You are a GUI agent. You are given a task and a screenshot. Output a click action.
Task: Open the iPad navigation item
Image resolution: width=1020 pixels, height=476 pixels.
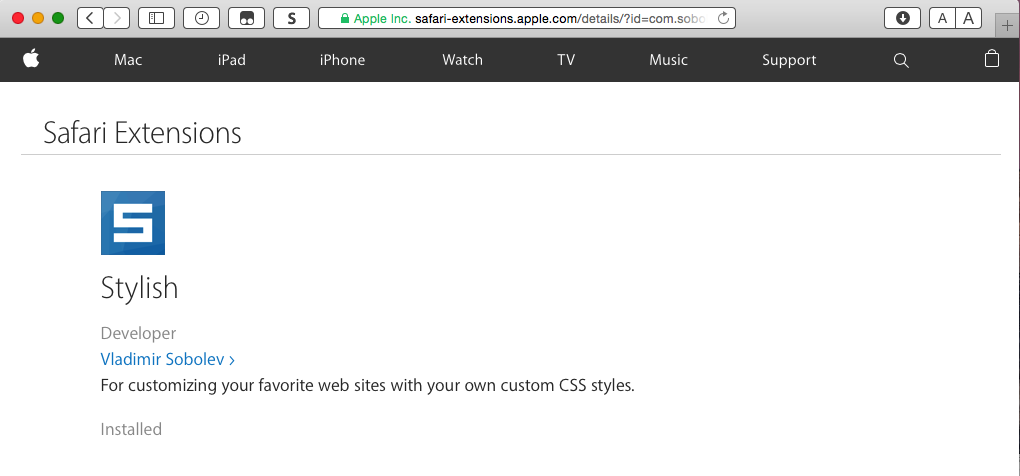tap(232, 60)
